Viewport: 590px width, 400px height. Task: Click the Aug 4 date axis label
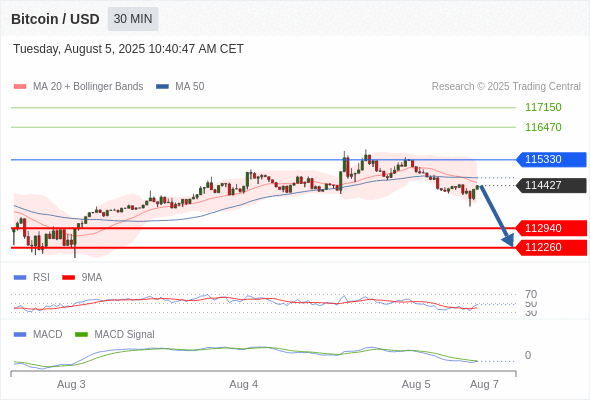click(244, 385)
